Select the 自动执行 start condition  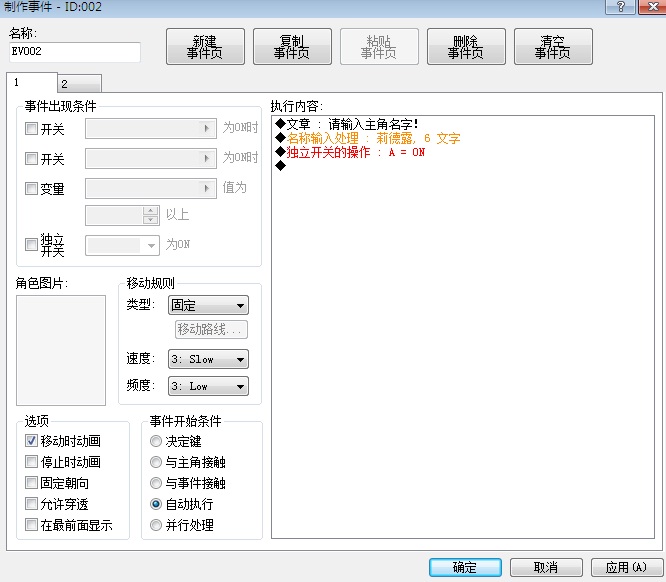coord(156,504)
